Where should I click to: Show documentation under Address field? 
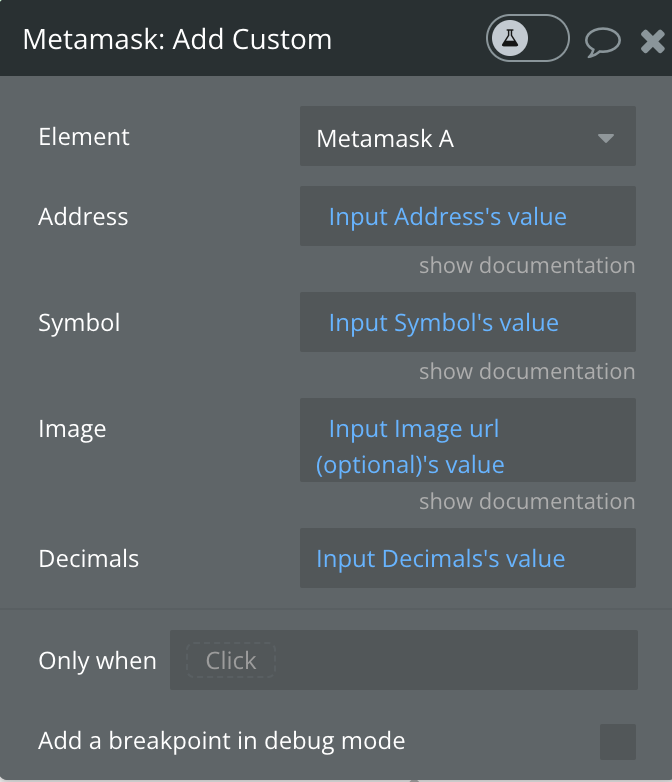(527, 265)
